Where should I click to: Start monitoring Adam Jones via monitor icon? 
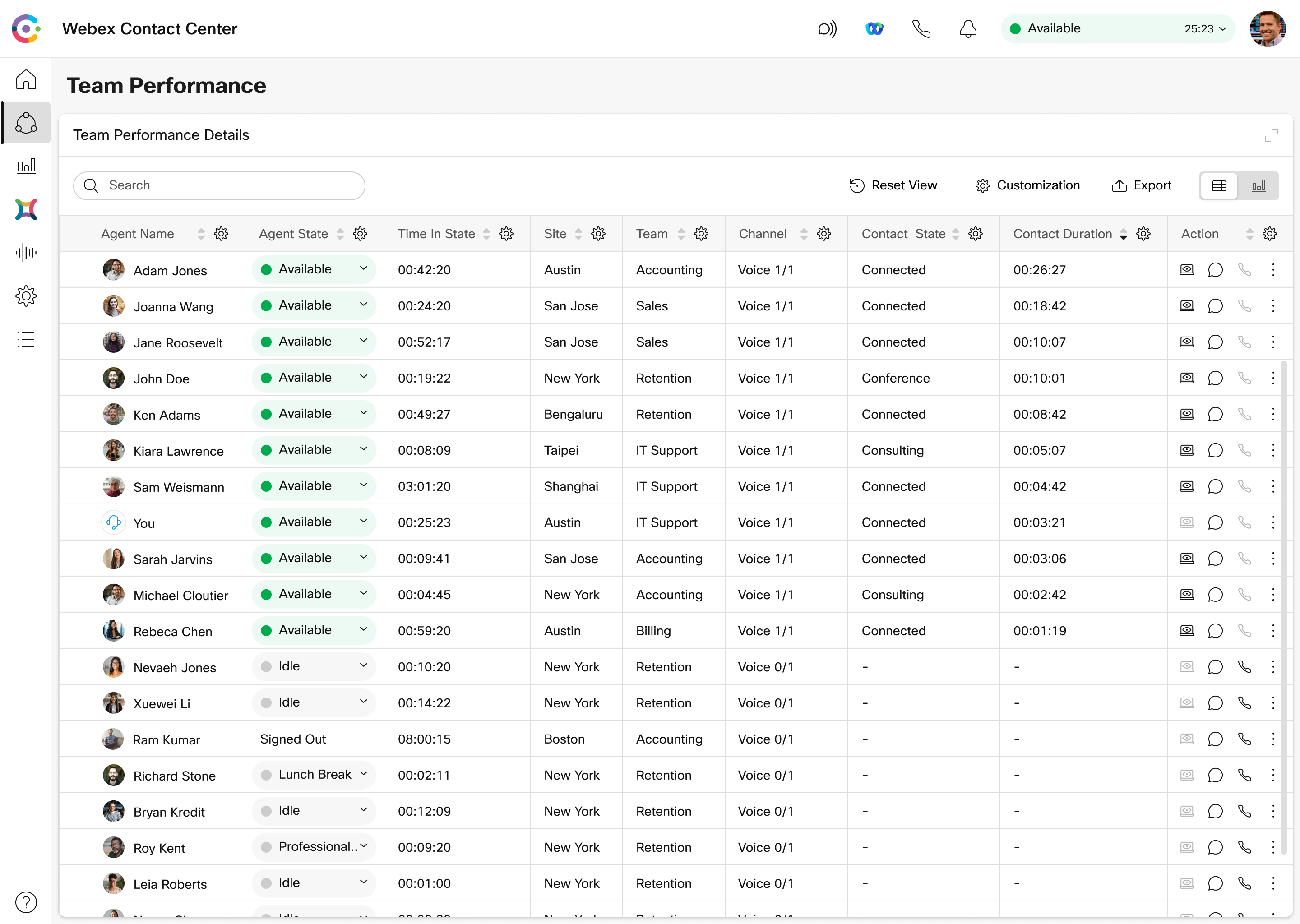[x=1187, y=270]
